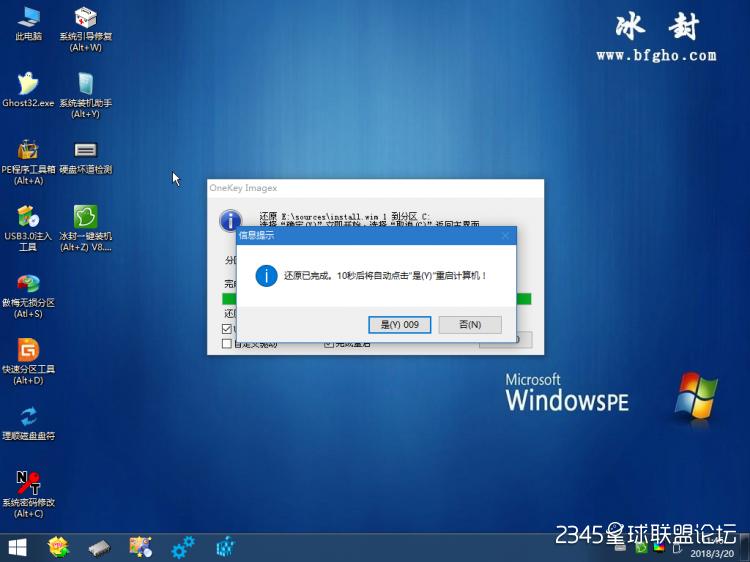The height and width of the screenshot is (562, 750).
Task: Open the Windows Start button
Action: 17,548
